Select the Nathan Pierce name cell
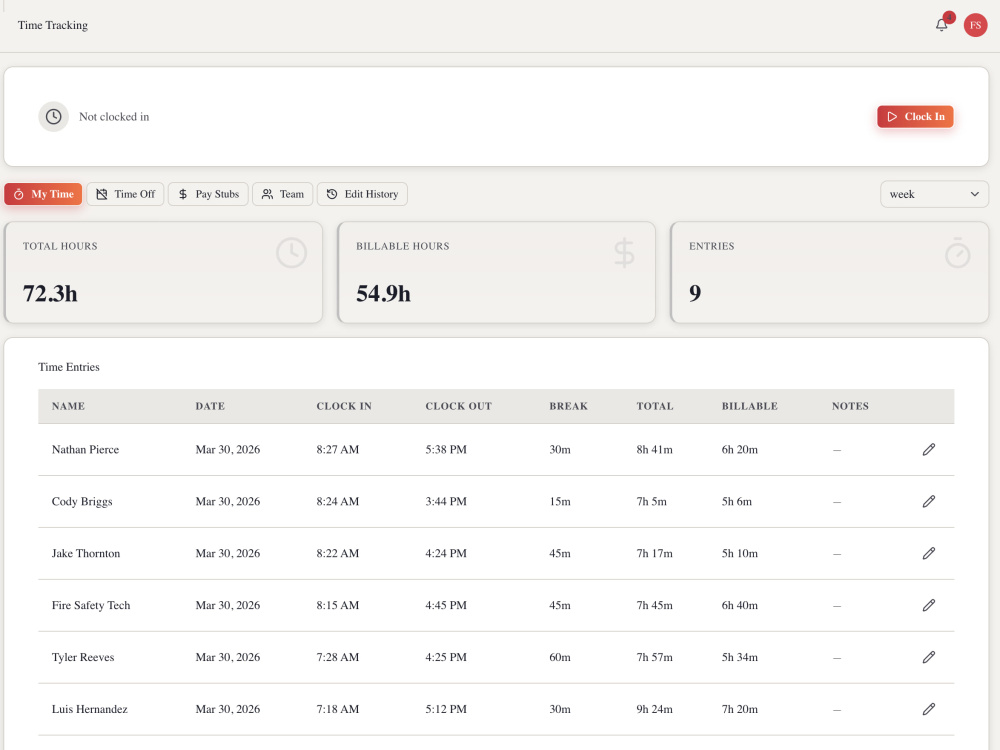1000x750 pixels. point(85,450)
